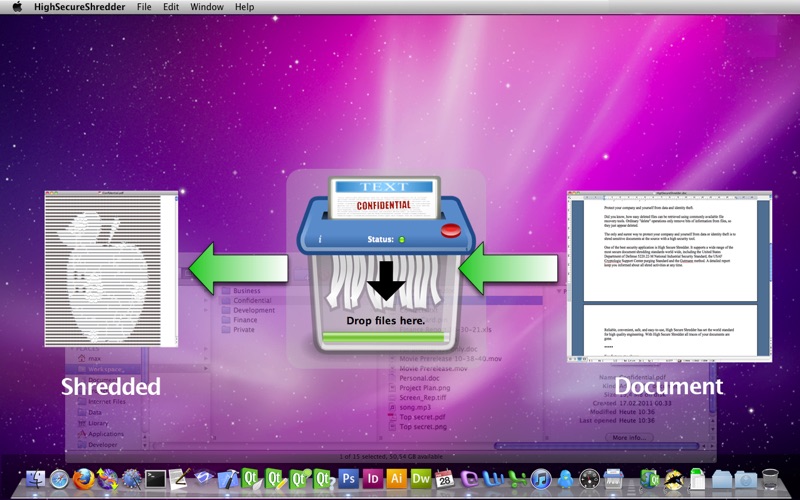This screenshot has height=500, width=800.
Task: Click the 'Drop files here.' drop zone
Action: [x=386, y=321]
